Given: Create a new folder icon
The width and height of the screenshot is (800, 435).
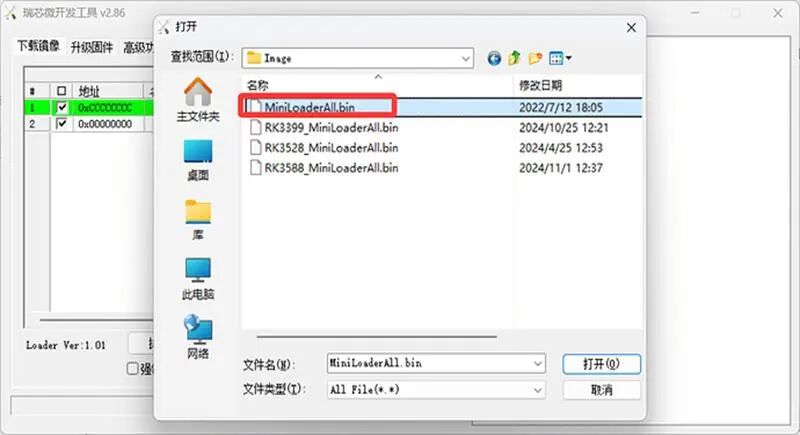Looking at the screenshot, I should point(535,58).
